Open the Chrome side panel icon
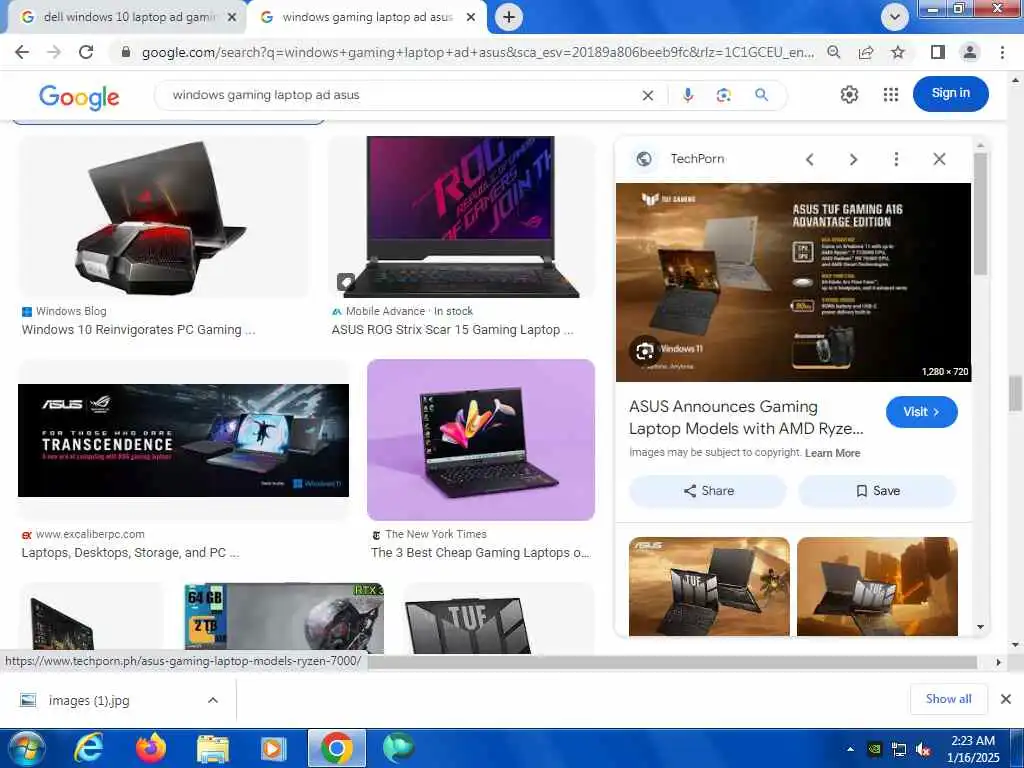Viewport: 1024px width, 768px height. [x=938, y=52]
